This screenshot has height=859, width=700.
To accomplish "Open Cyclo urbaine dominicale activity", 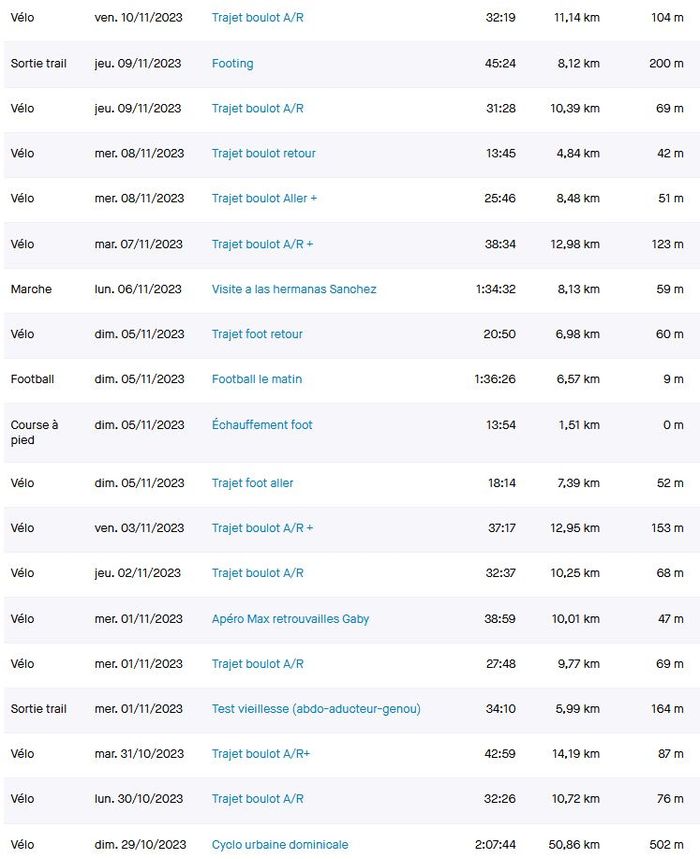I will pyautogui.click(x=280, y=845).
